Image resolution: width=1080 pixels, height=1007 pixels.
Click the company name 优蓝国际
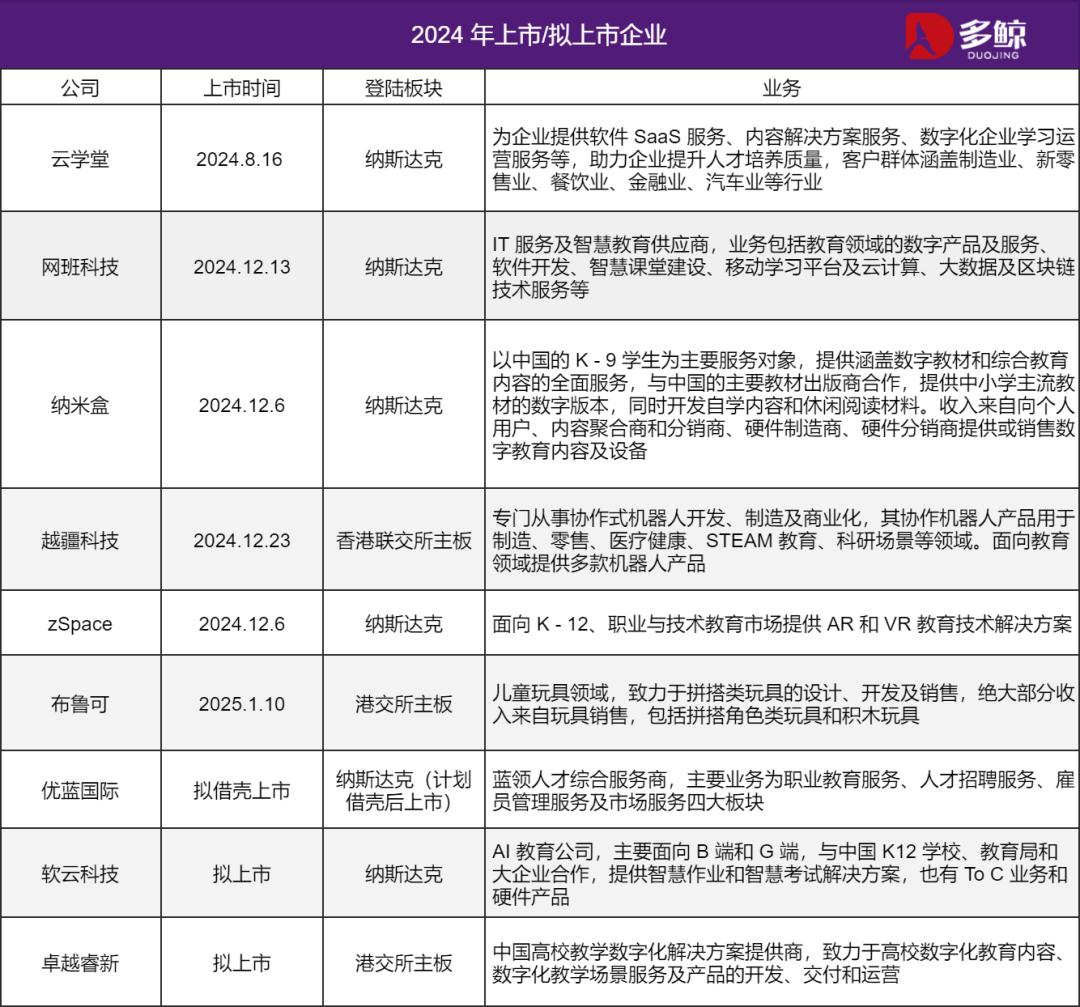(81, 790)
